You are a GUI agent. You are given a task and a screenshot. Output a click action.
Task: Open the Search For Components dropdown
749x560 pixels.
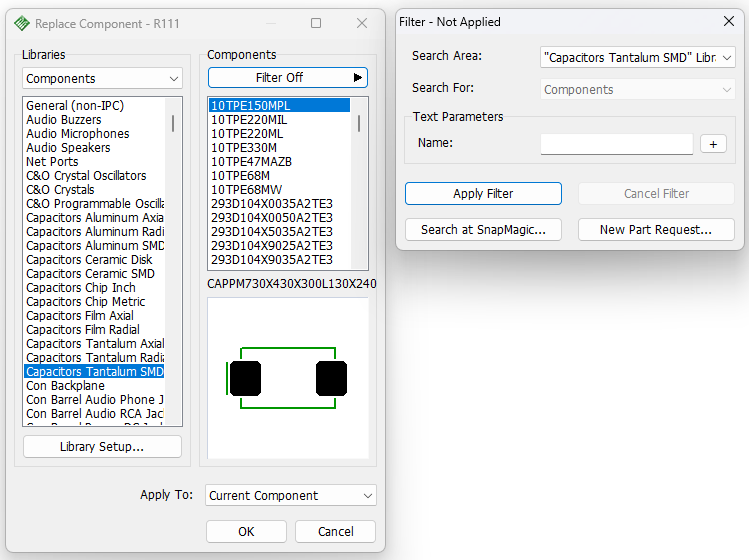638,89
